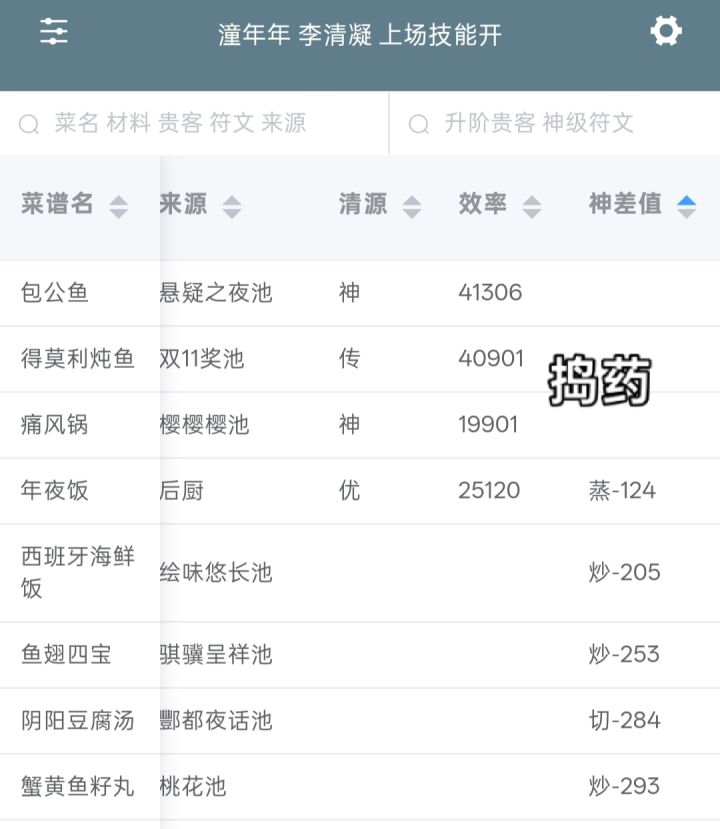Click the guest upgrade search magnifier icon
The height and width of the screenshot is (829, 720).
419,124
